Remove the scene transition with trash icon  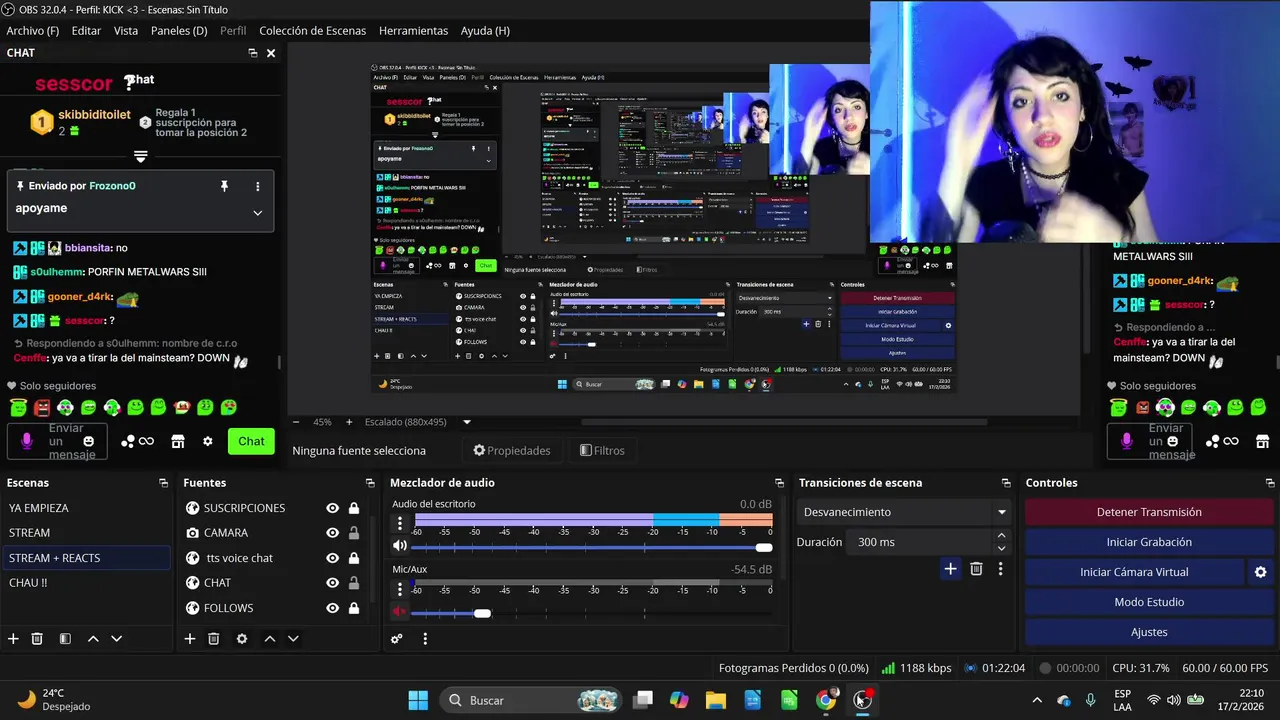[976, 569]
